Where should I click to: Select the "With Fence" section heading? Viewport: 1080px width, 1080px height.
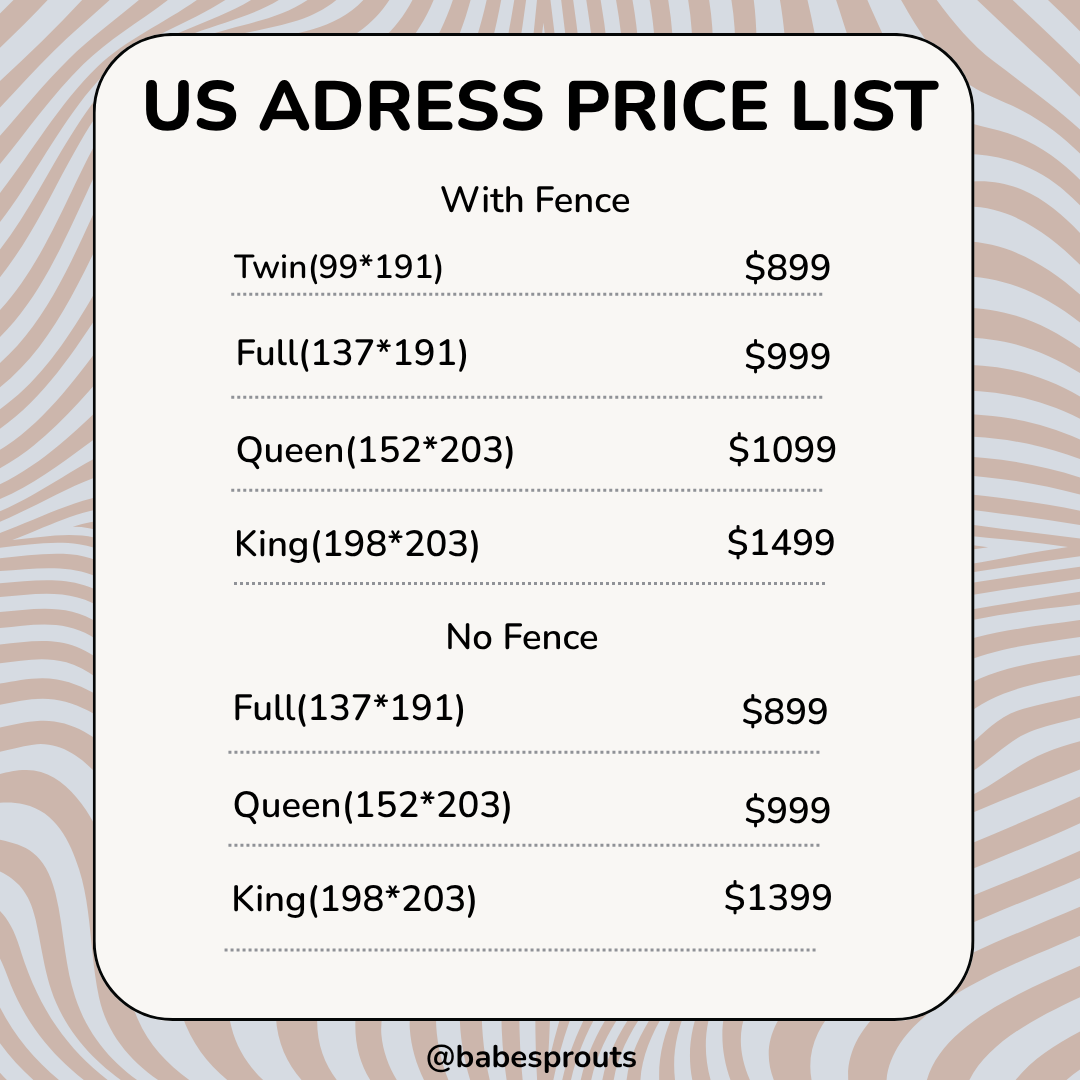535,200
